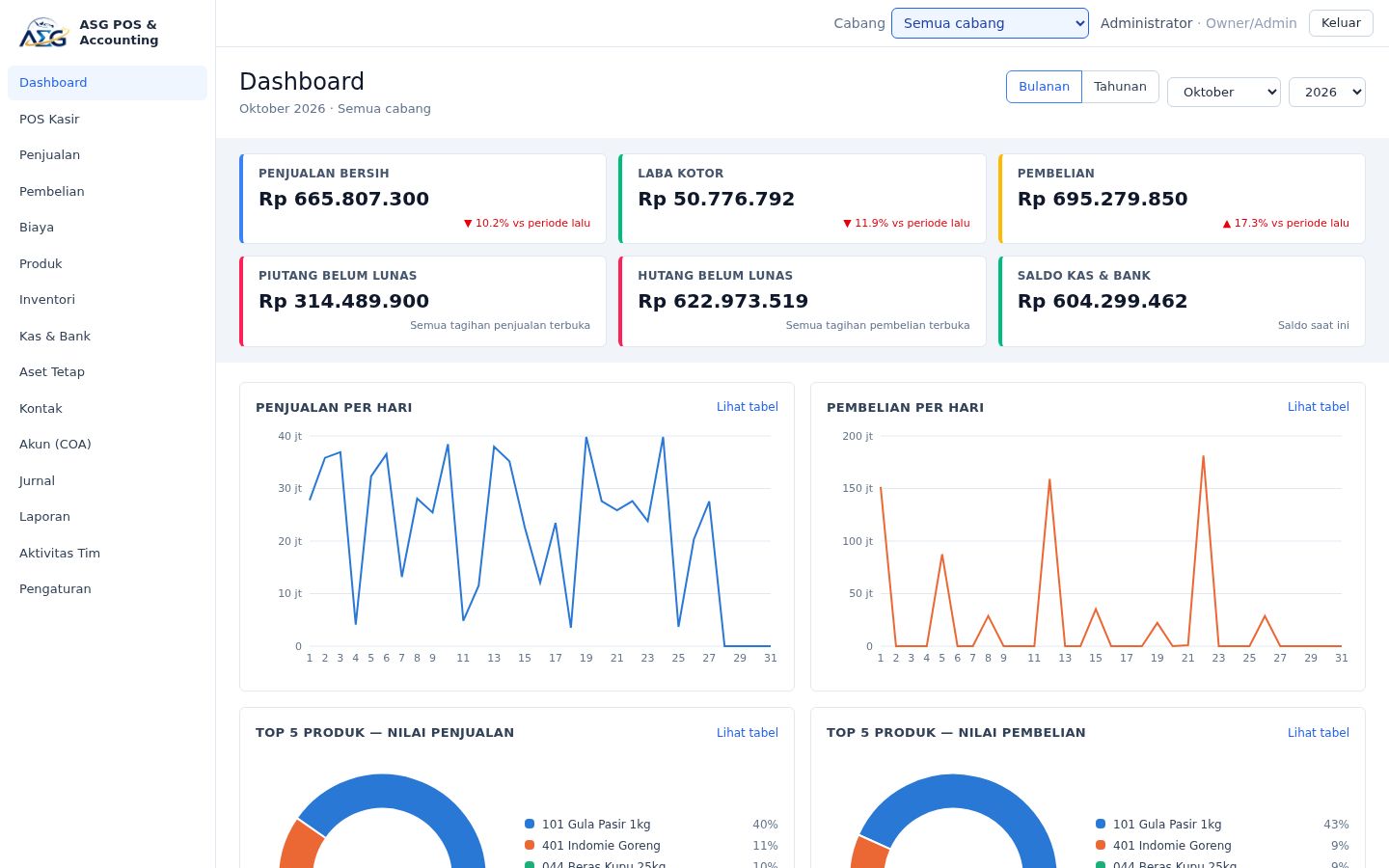This screenshot has width=1389, height=868.
Task: Click orange swatch for Indomie Goreng in pembelian legend
Action: point(1101,845)
